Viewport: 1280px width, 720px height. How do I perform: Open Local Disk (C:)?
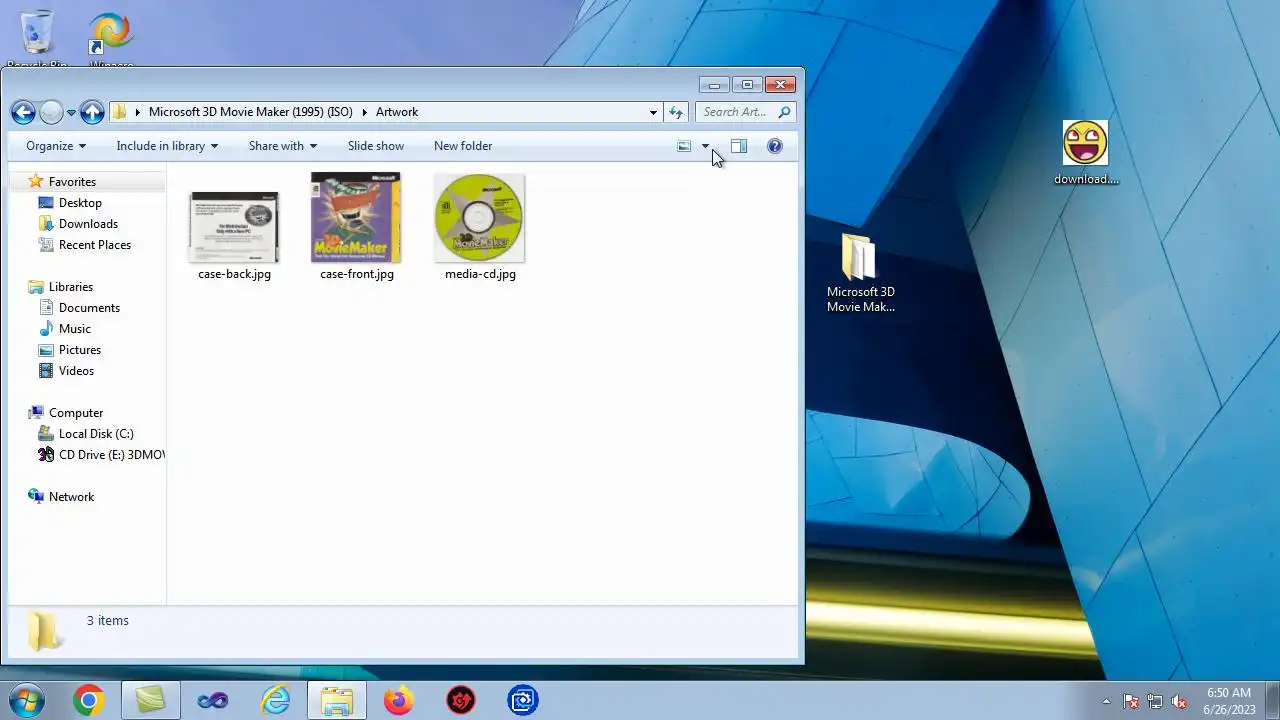click(x=95, y=434)
